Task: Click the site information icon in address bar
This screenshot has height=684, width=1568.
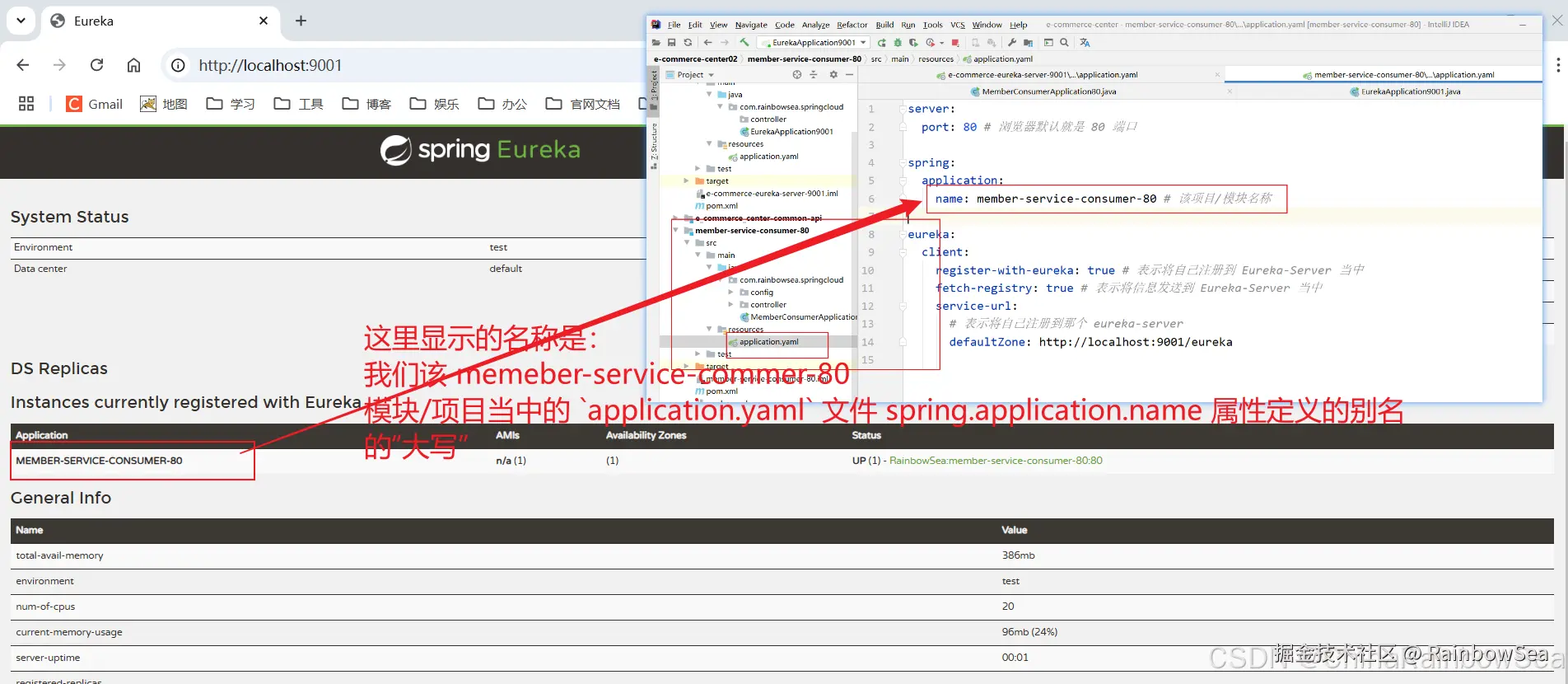Action: [177, 65]
